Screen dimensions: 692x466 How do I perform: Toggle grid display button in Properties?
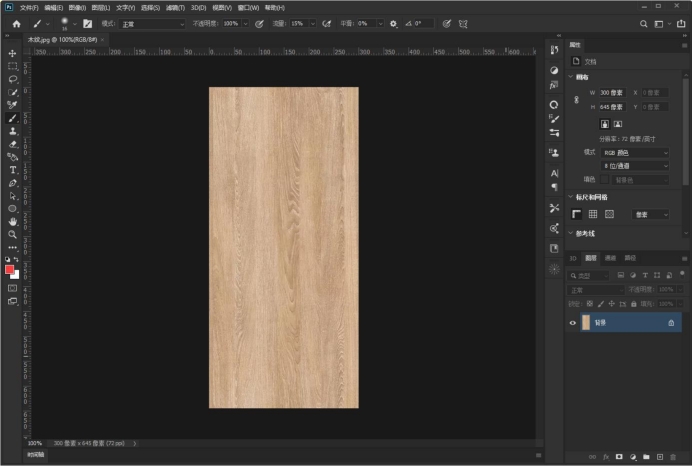coord(593,214)
